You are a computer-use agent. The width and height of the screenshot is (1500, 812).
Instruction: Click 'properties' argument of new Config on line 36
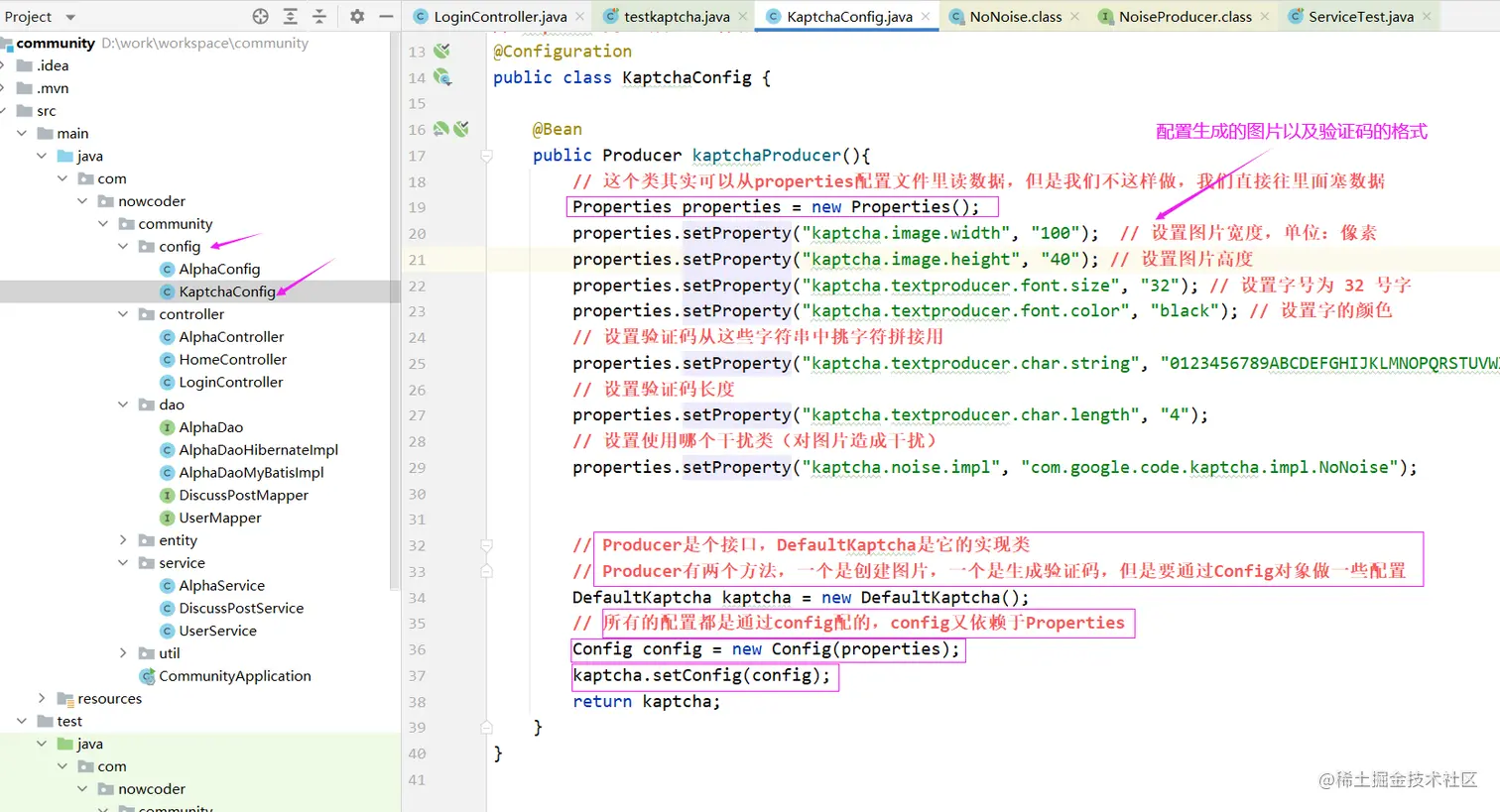pyautogui.click(x=891, y=649)
